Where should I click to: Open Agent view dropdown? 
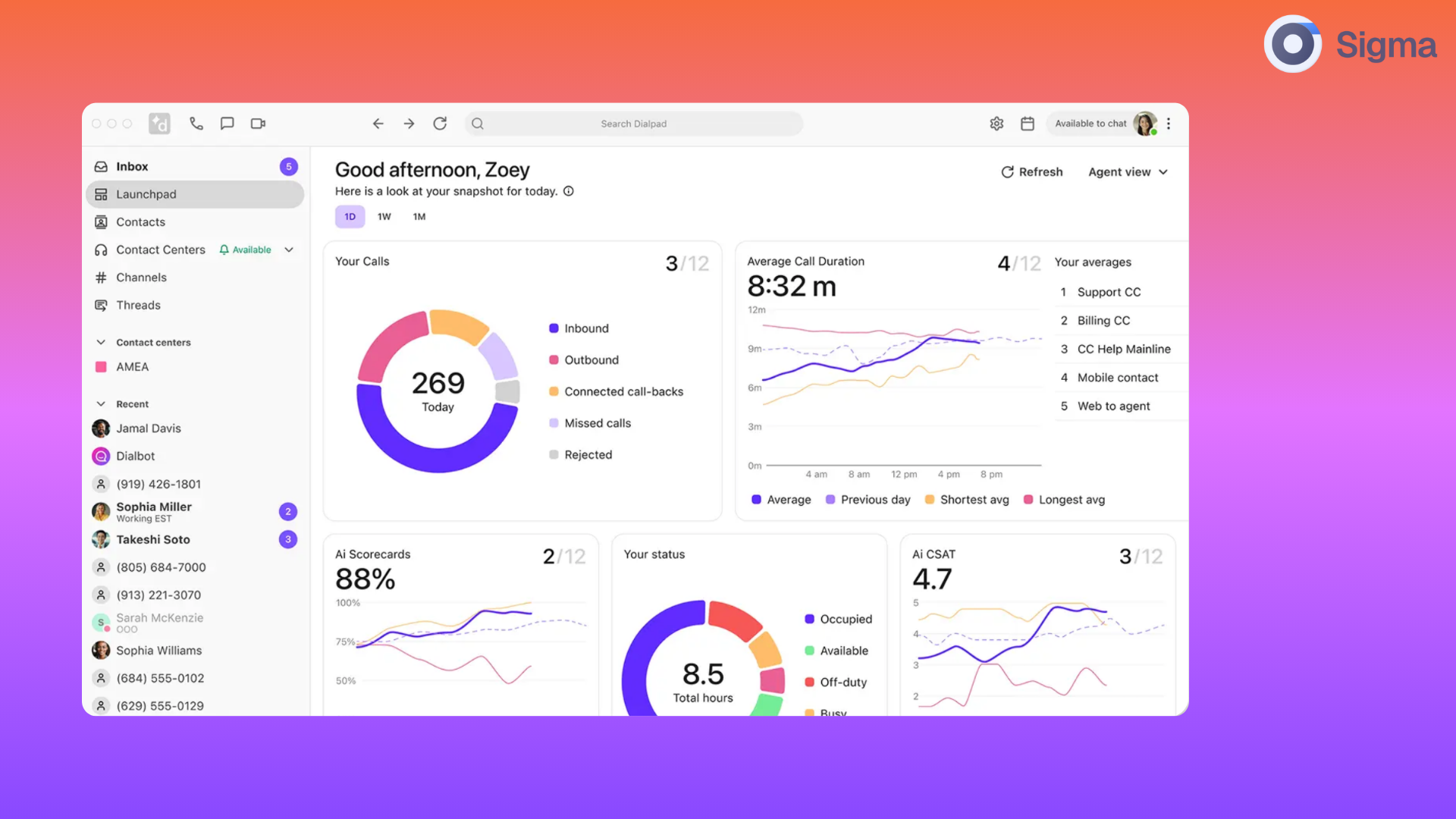click(x=1128, y=172)
